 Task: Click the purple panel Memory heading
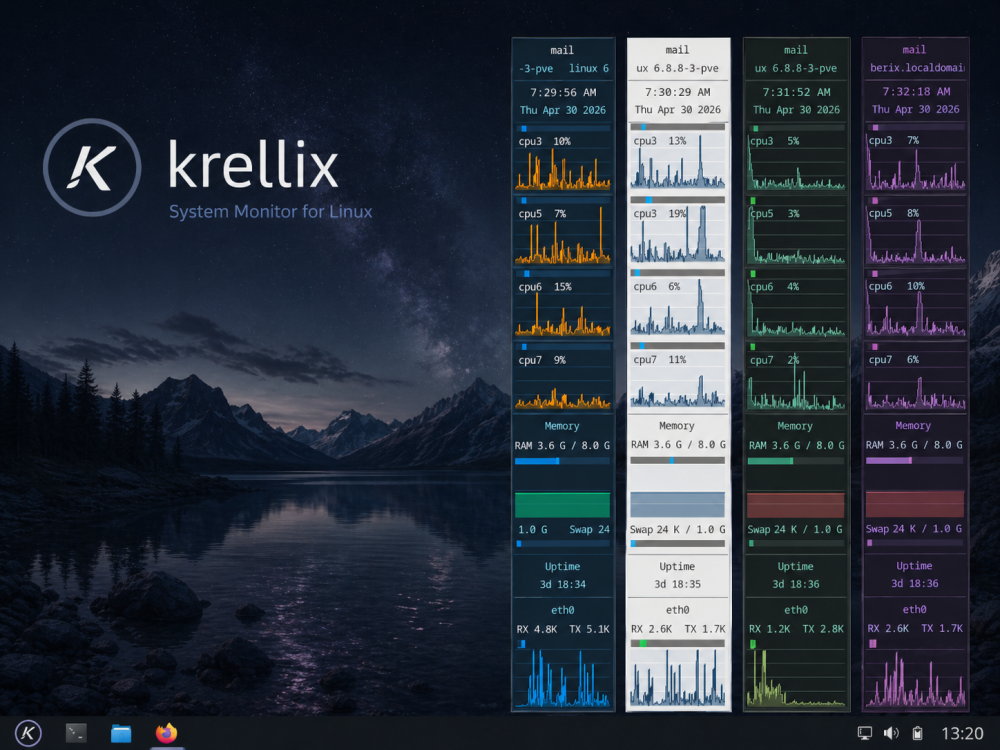(913, 425)
